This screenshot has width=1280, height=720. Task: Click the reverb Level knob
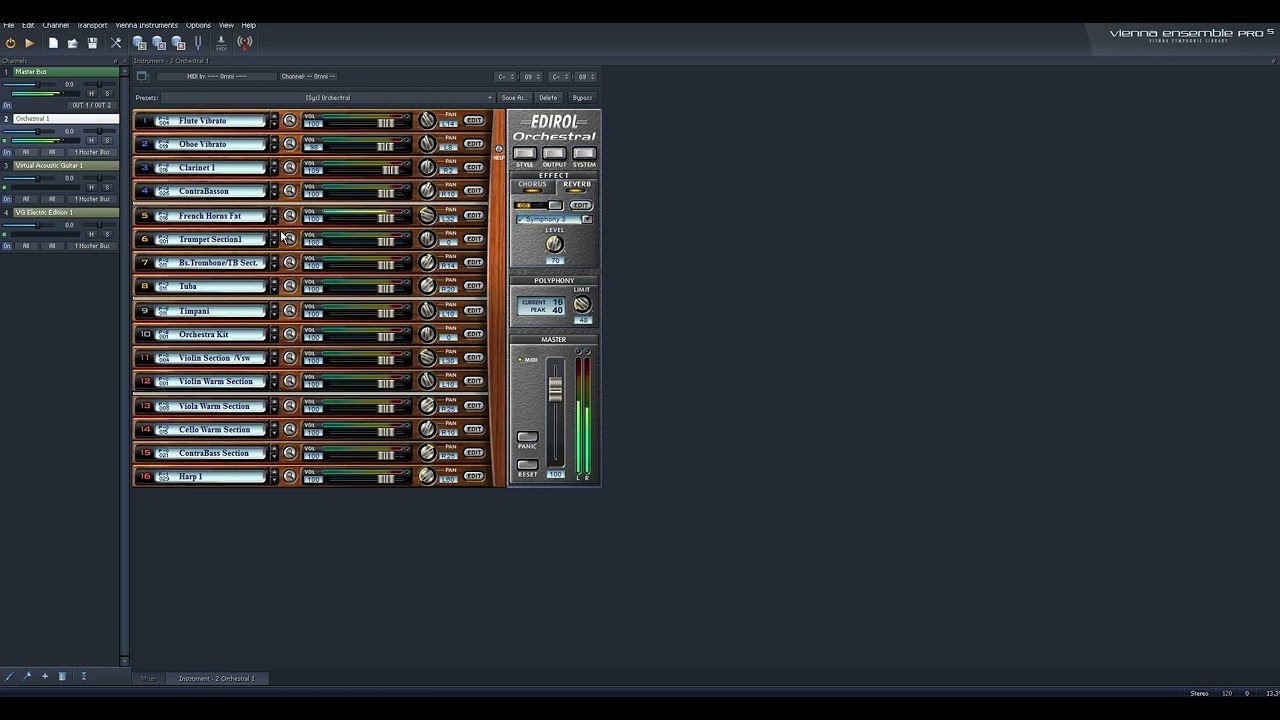(554, 245)
